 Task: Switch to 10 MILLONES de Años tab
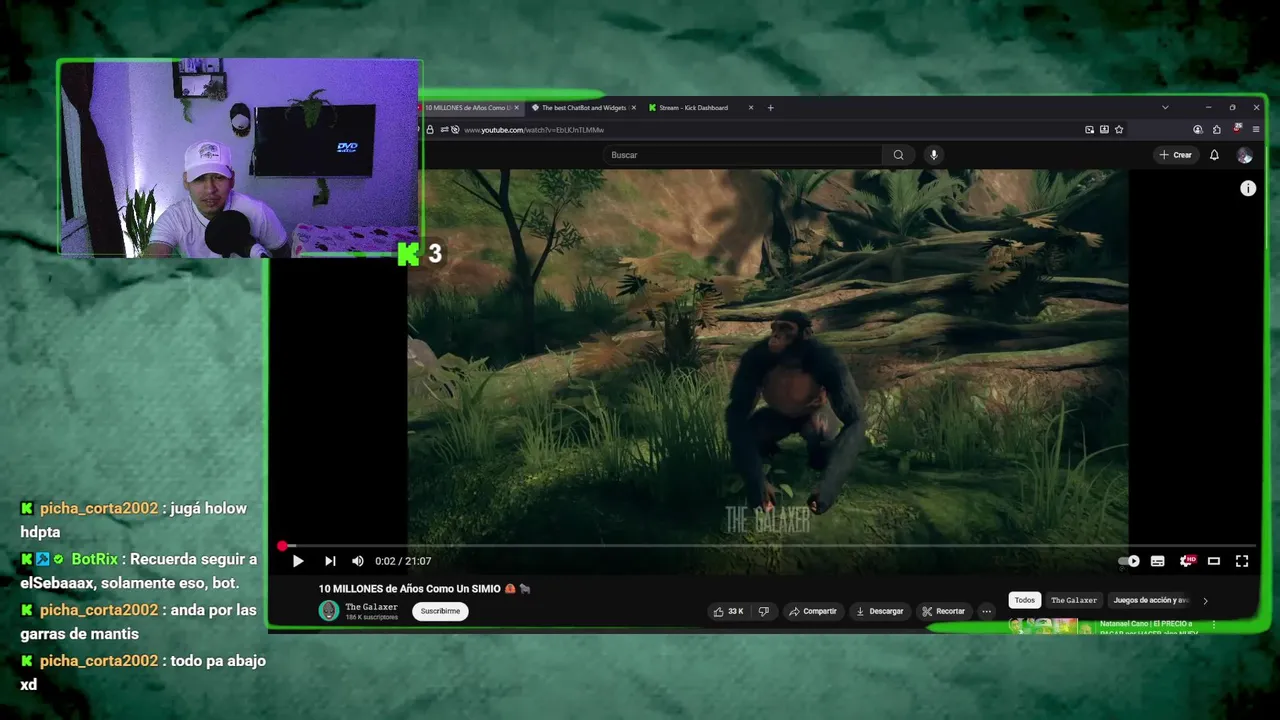[x=466, y=108]
